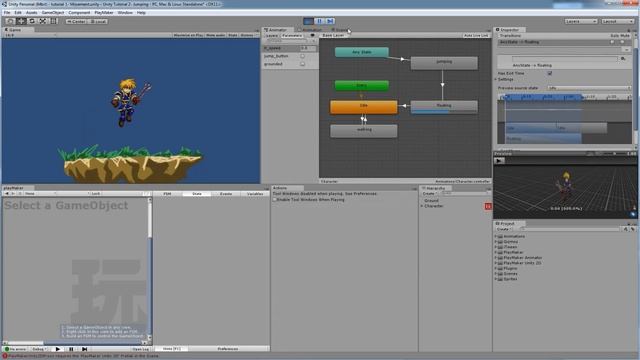The width and height of the screenshot is (640, 360).
Task: Click the main Pause button in top toolbar
Action: point(319,21)
